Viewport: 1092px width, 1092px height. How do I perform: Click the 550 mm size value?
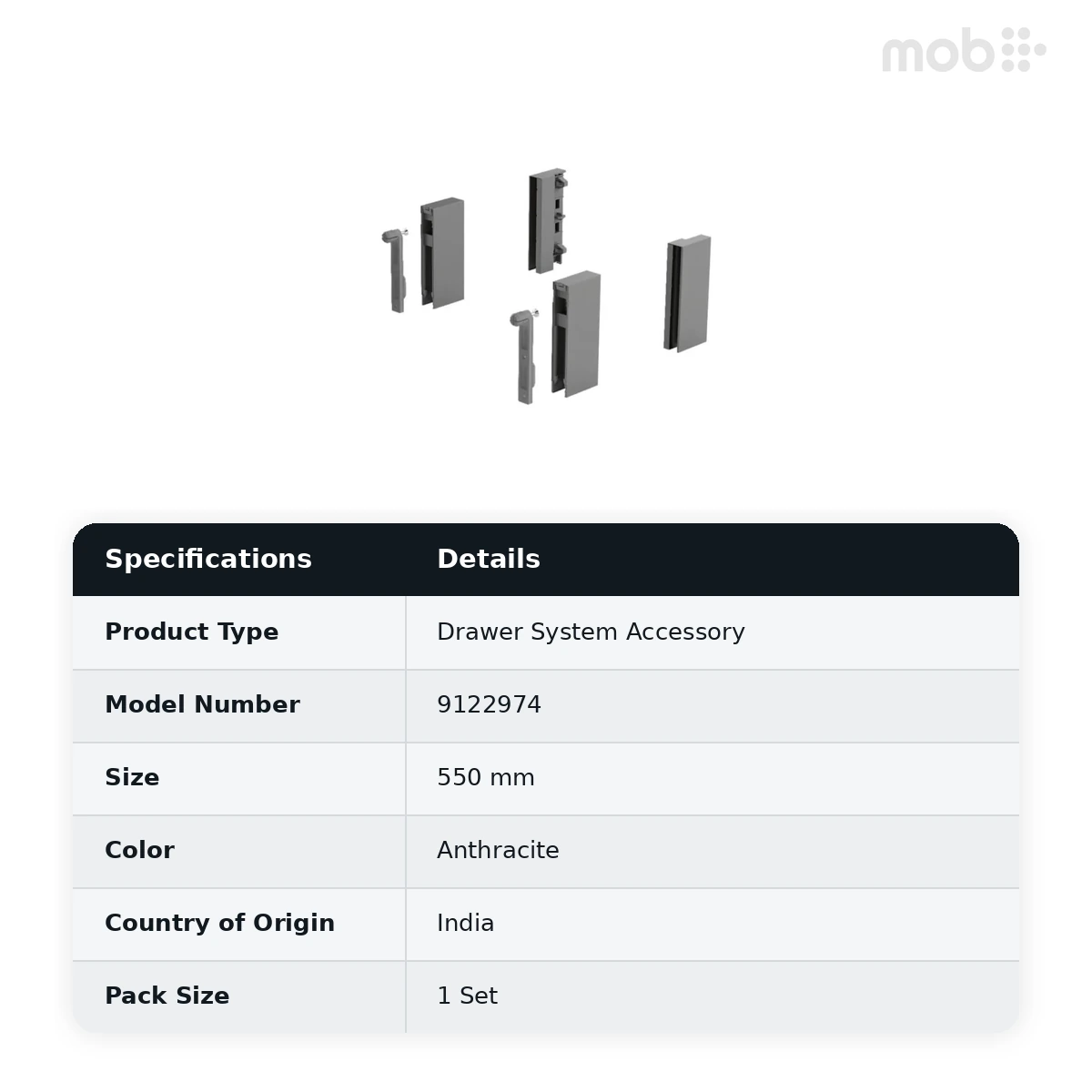click(x=486, y=777)
